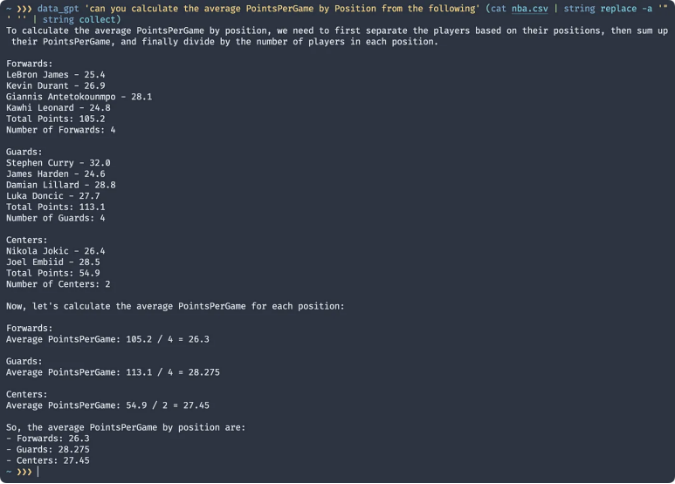
Task: Click the Kawhi Leonard - 24.8 line
Action: pyautogui.click(x=58, y=108)
